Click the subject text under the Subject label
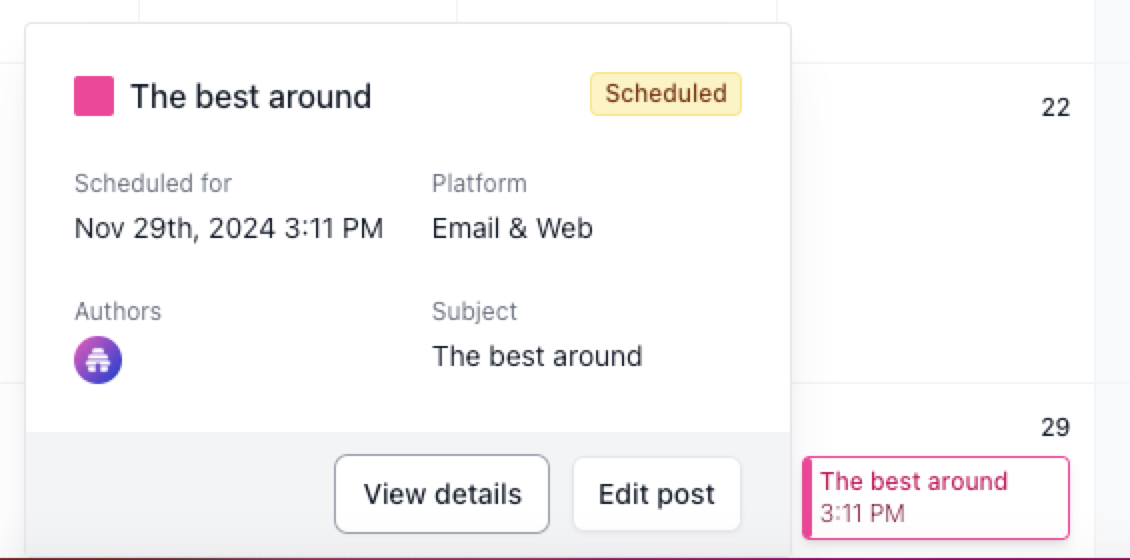Viewport: 1130px width, 560px height. (537, 356)
